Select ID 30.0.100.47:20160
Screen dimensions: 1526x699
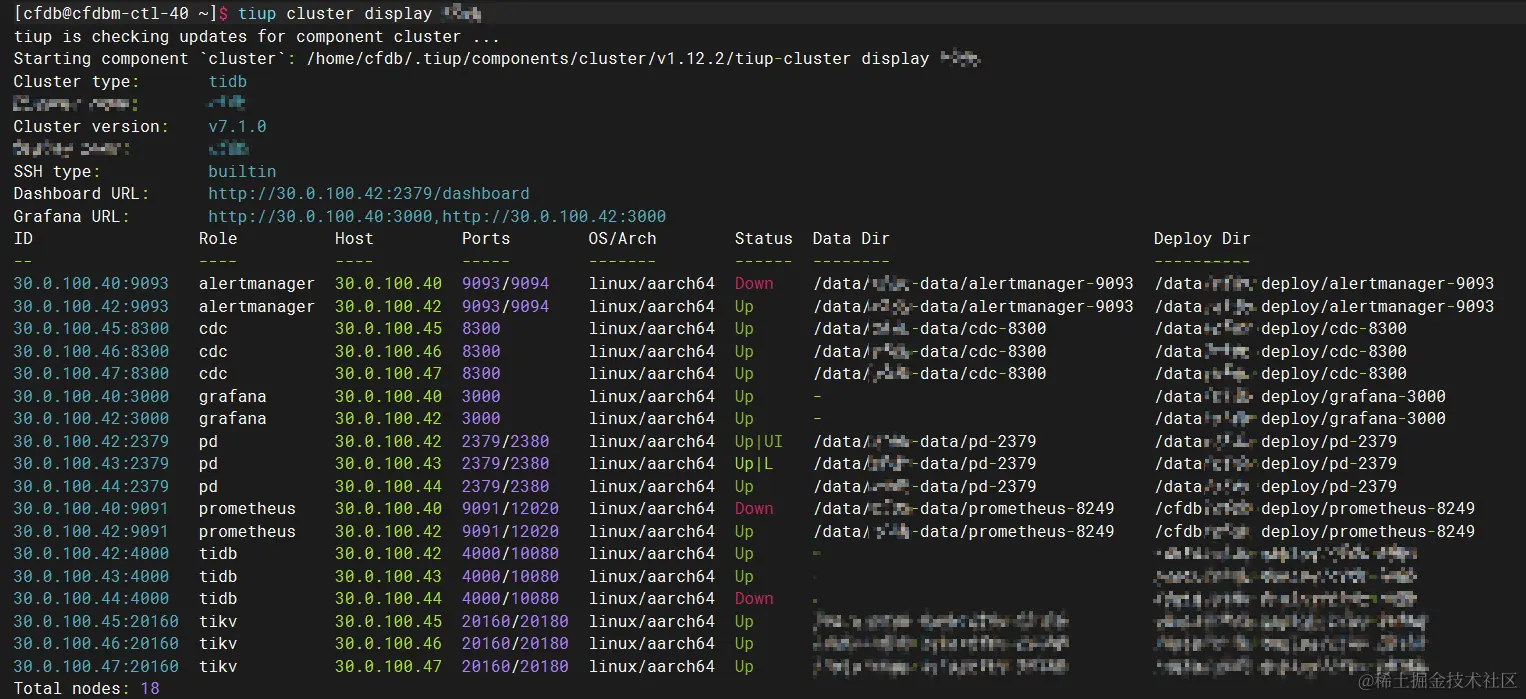(x=96, y=666)
